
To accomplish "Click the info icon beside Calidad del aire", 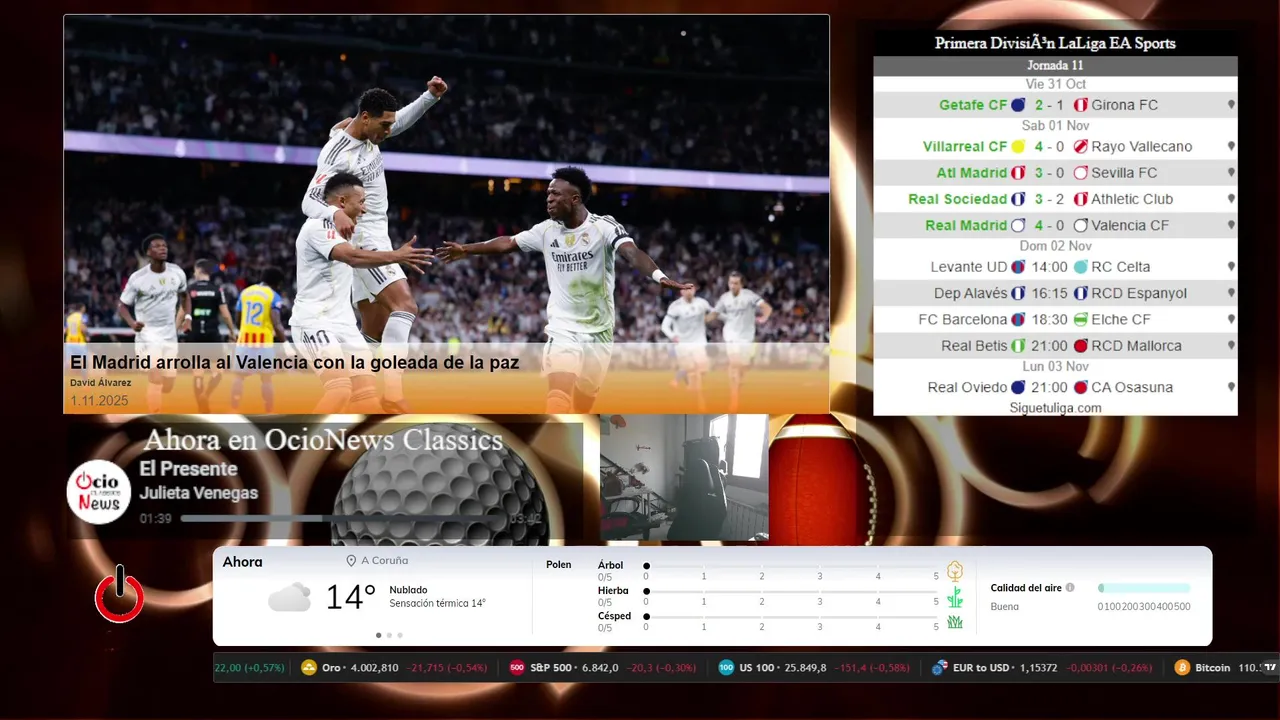I will [x=1070, y=588].
